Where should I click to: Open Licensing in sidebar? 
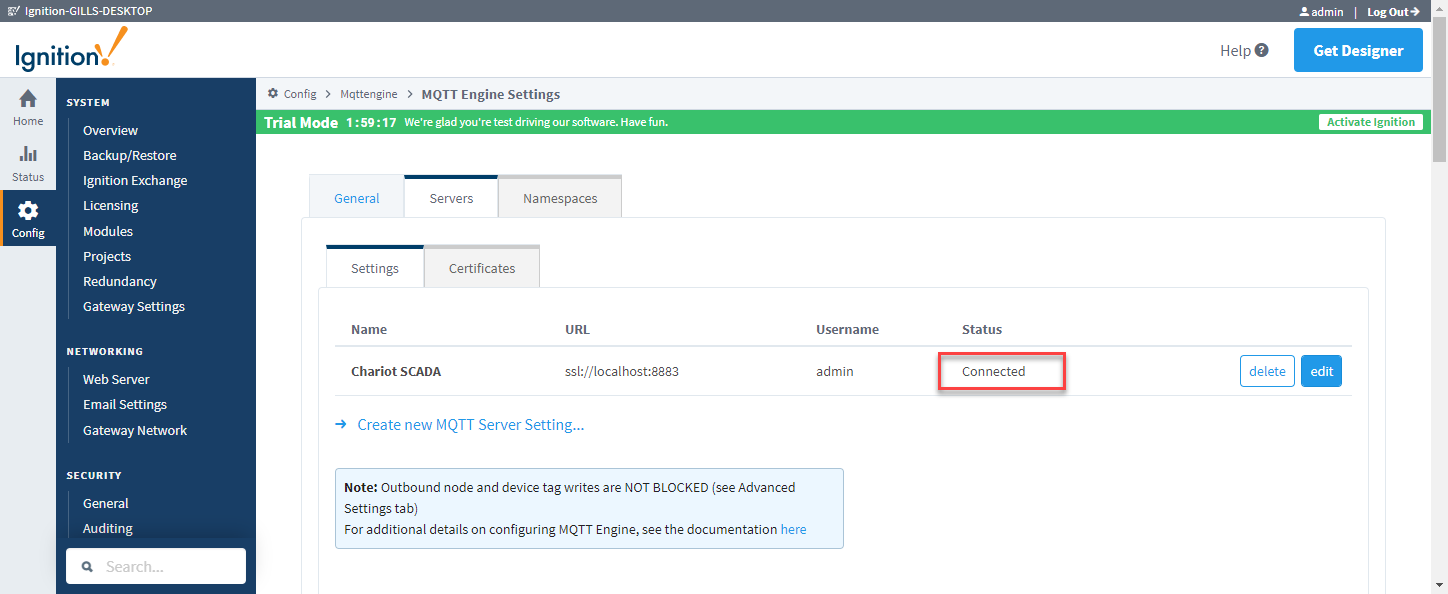pos(111,205)
